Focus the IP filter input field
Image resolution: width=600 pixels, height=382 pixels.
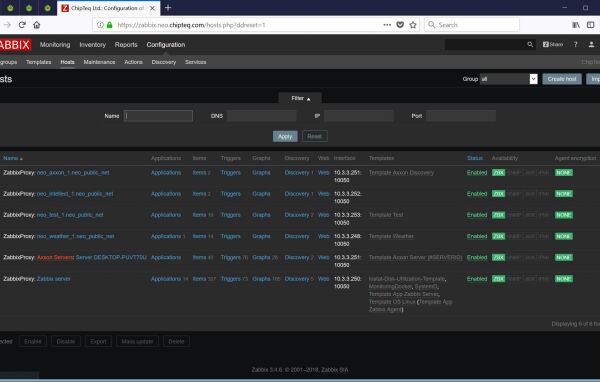[x=359, y=116]
